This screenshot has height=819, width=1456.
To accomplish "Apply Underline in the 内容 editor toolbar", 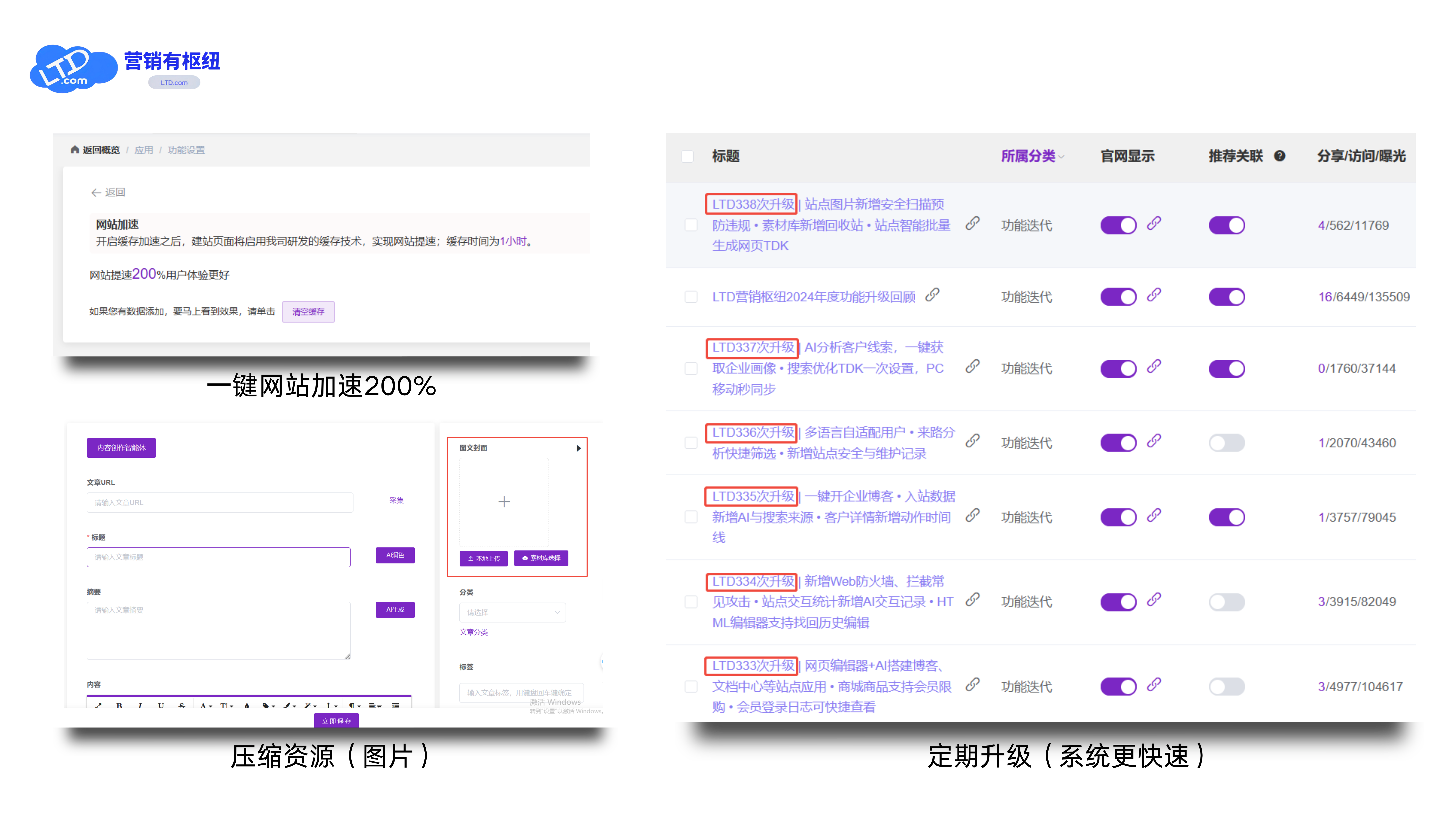I will click(161, 705).
